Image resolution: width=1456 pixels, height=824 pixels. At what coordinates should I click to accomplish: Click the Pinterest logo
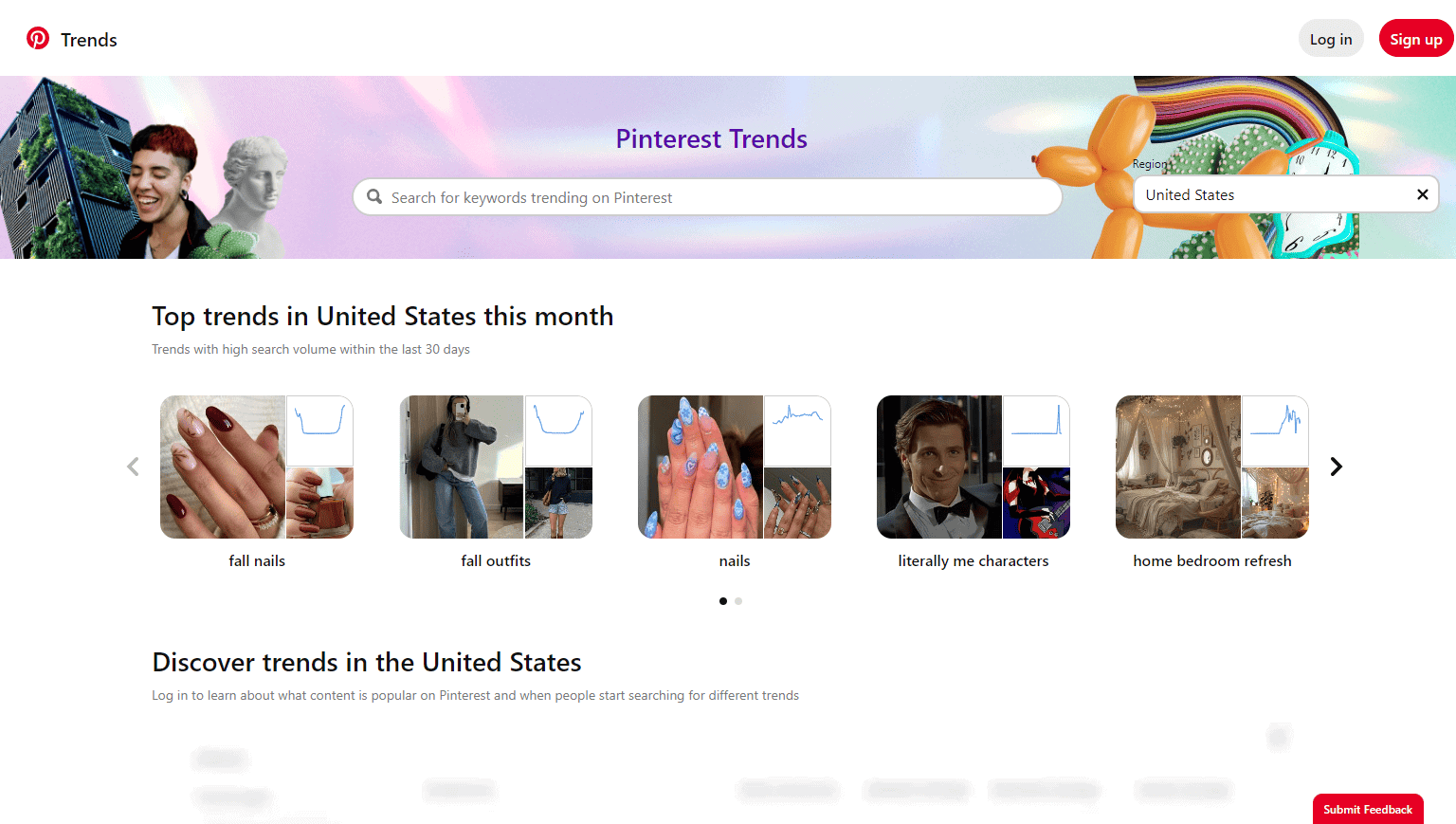[38, 38]
